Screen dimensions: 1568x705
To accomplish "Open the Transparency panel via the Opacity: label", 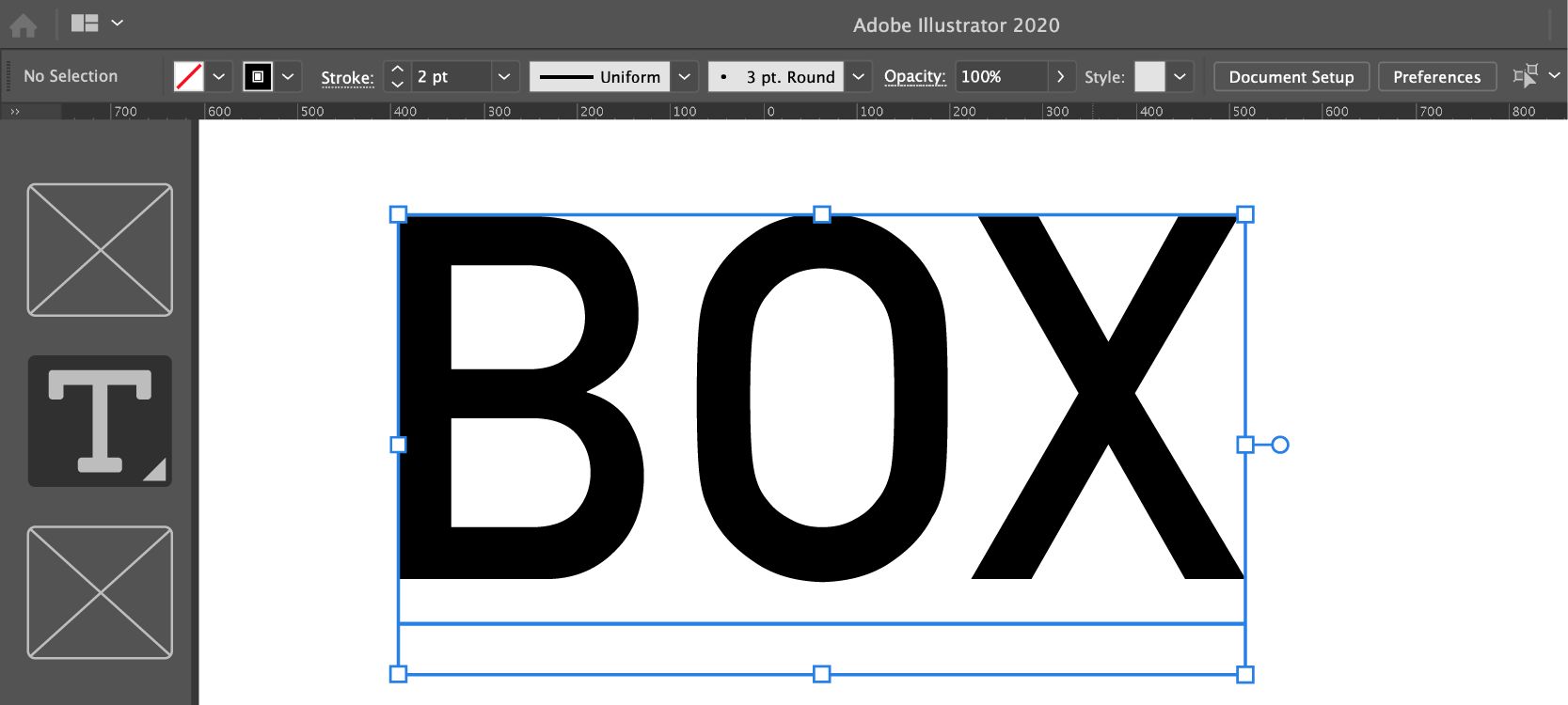I will pyautogui.click(x=914, y=76).
